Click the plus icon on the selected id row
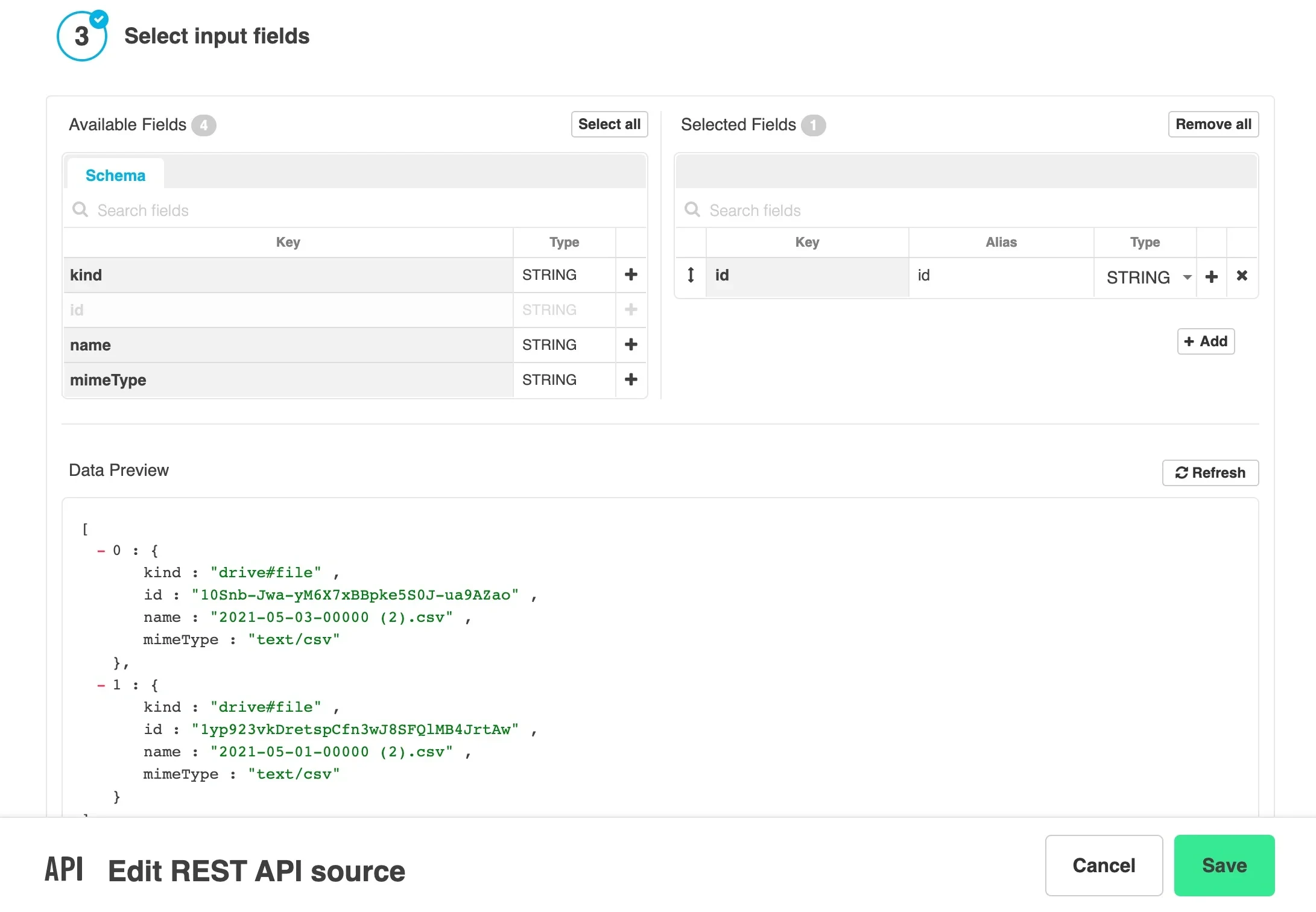Screen dimensions: 1316x912 [1212, 277]
